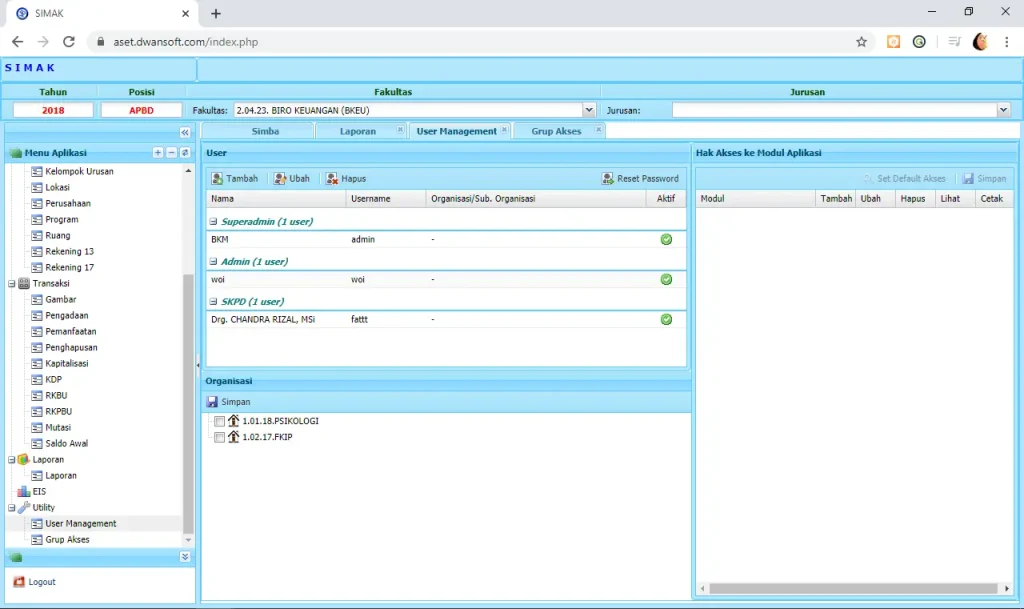Click the browser address bar URL

click(x=185, y=42)
